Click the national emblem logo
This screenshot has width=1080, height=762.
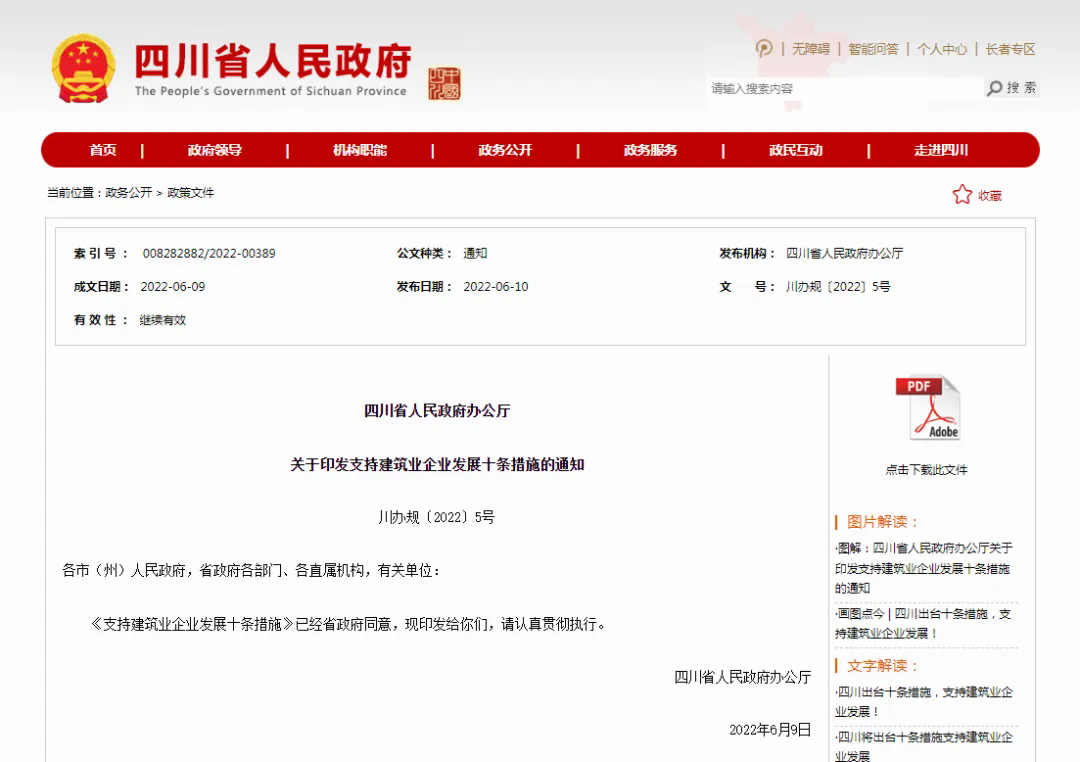(84, 69)
